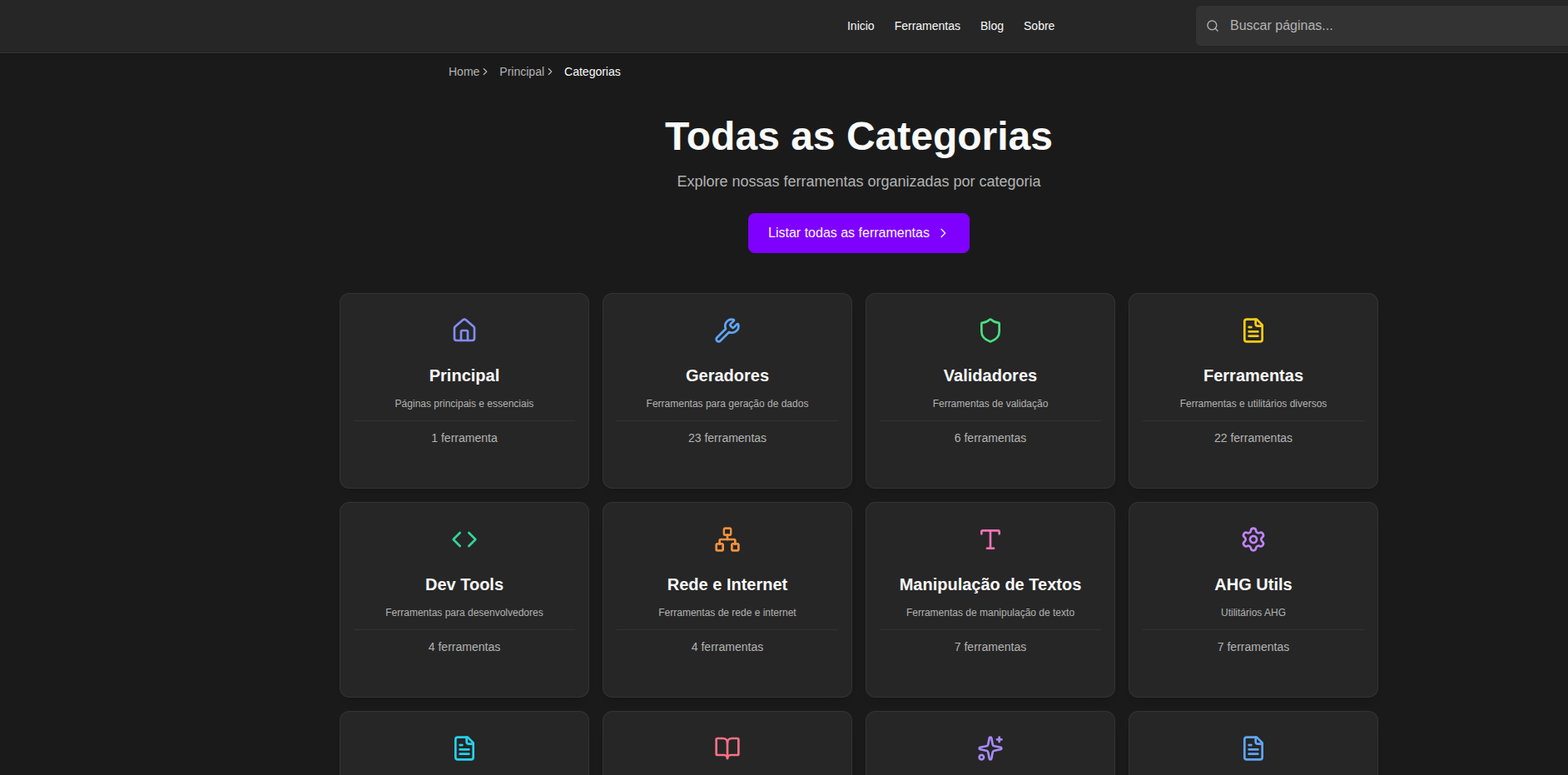Navigate to Home in breadcrumb
The height and width of the screenshot is (775, 1568).
click(464, 72)
